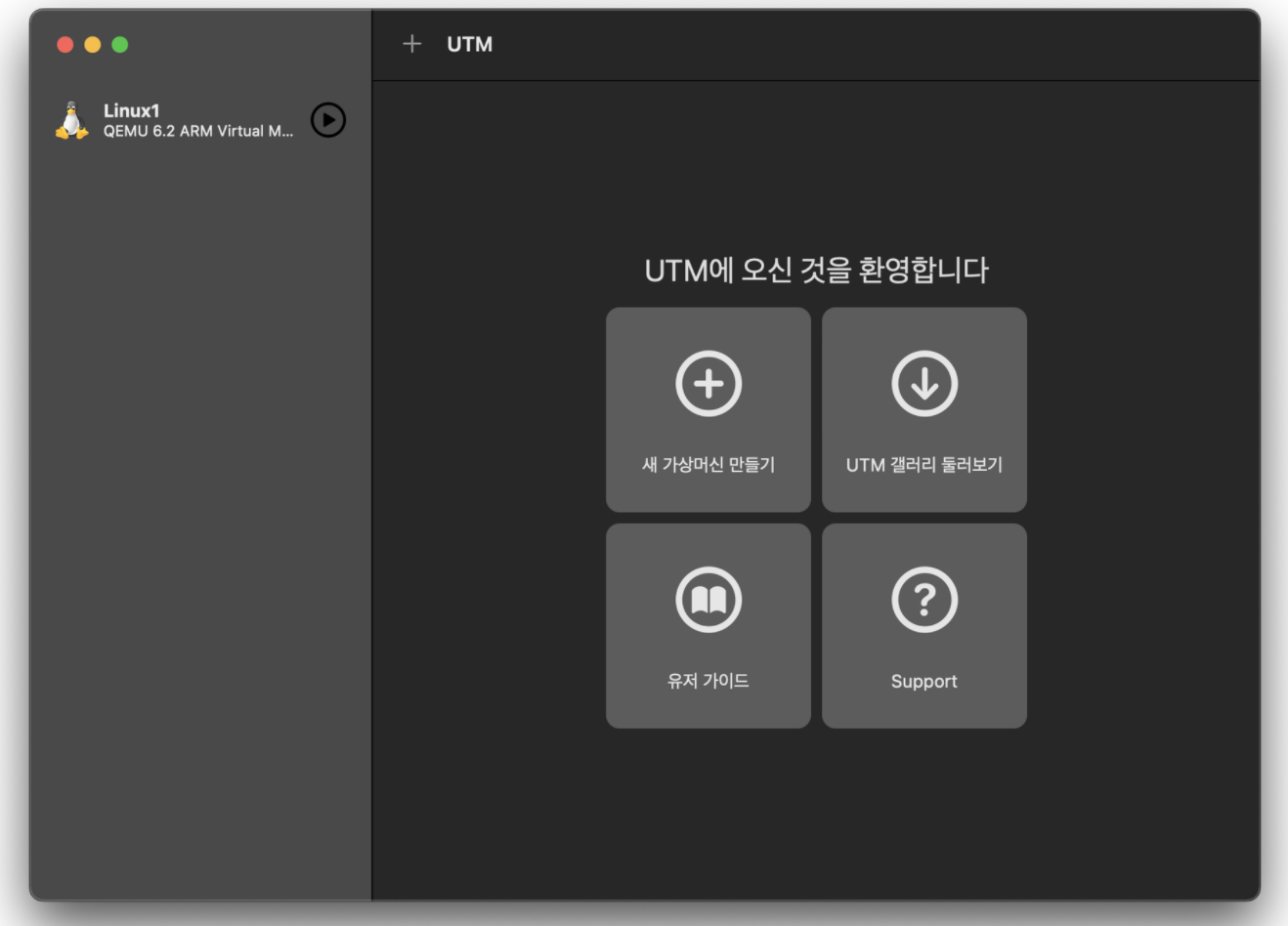Maximize the UTM window with green button

[120, 44]
